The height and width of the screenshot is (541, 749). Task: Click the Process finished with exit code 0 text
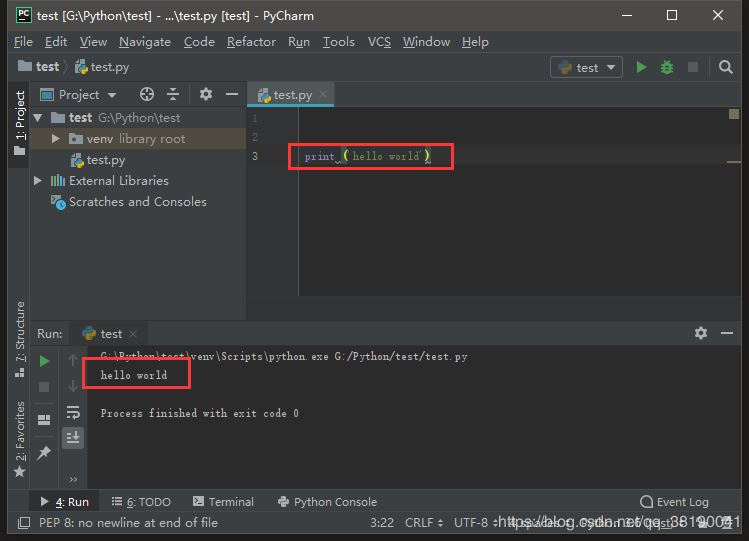coord(200,414)
